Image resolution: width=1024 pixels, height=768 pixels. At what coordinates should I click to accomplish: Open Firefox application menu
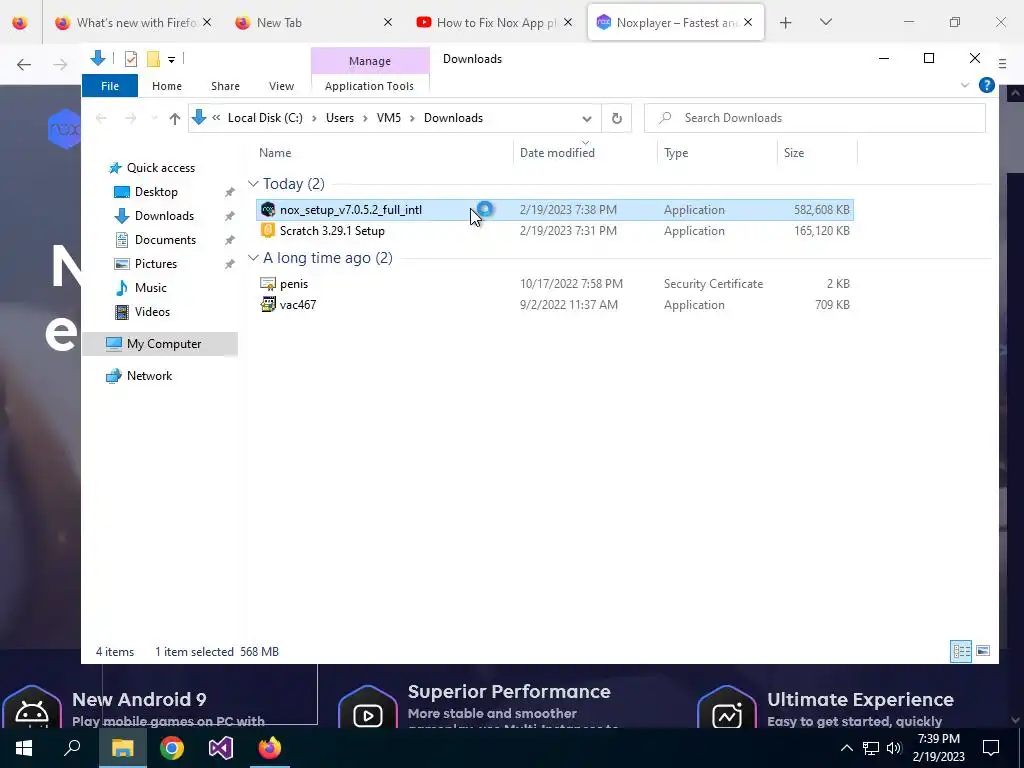click(x=1002, y=64)
